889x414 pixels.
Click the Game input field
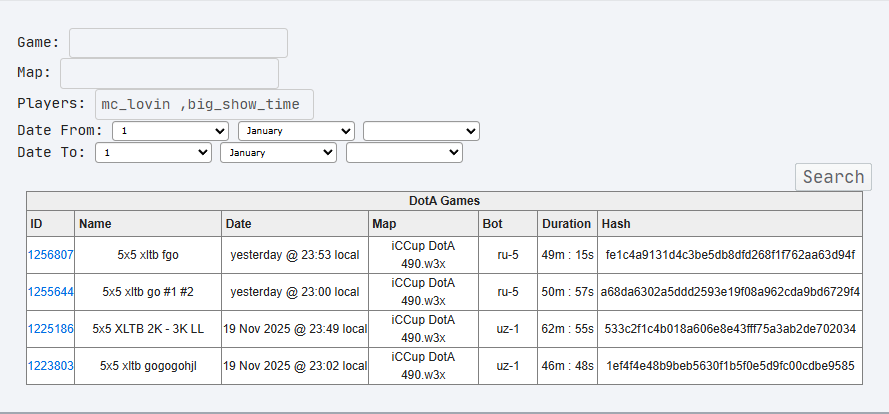point(178,43)
